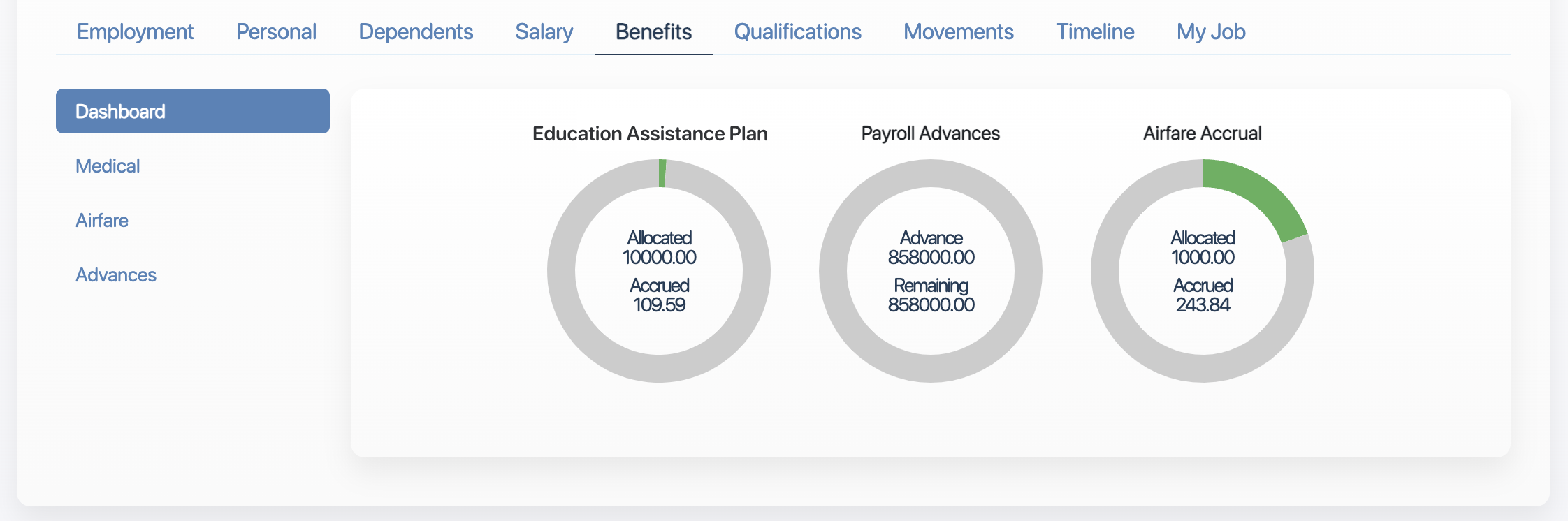Screen dimensions: 1568x521
Task: Open the Airfare section
Action: click(102, 220)
